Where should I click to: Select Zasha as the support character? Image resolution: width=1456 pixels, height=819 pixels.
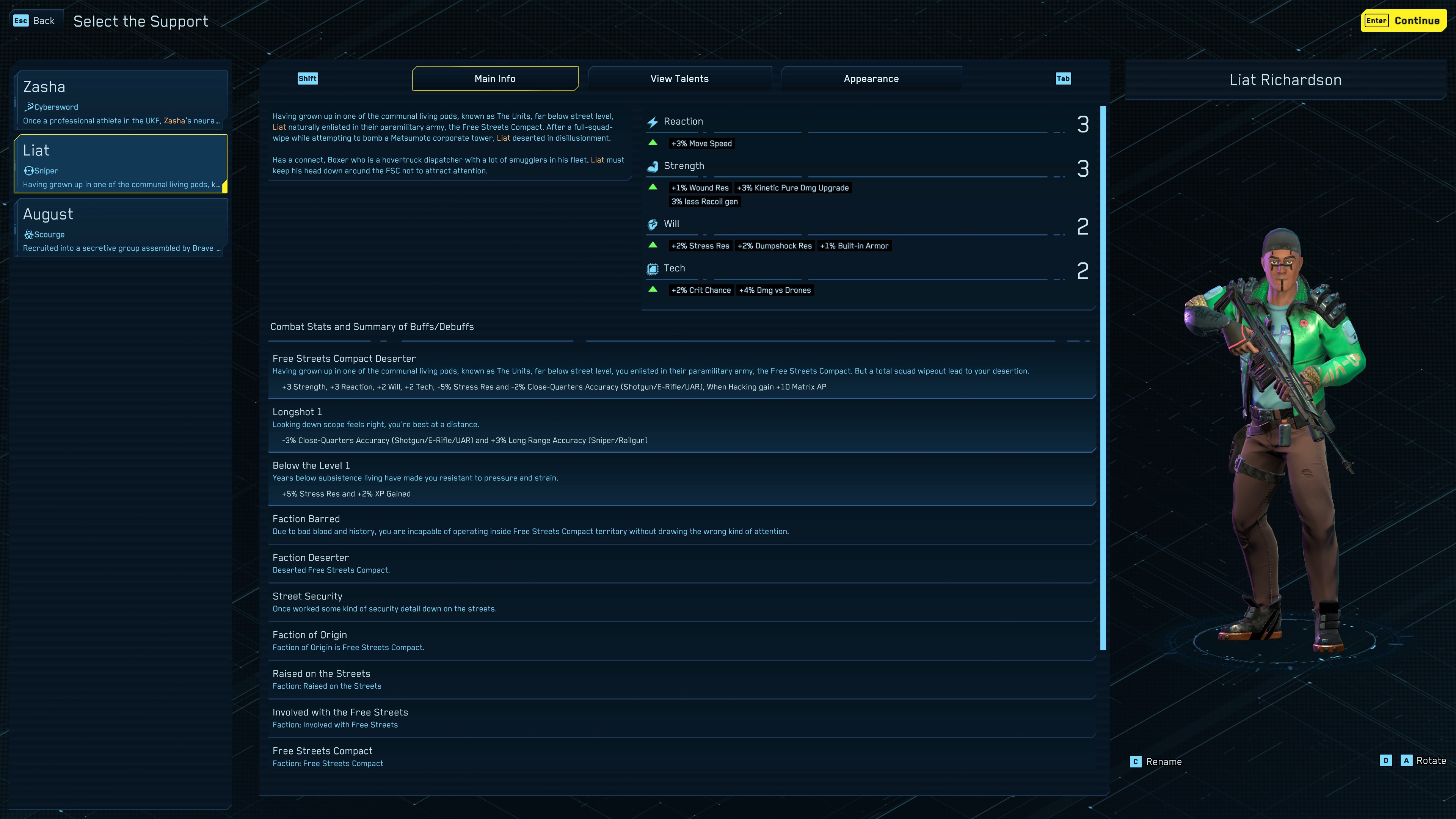coord(121,100)
